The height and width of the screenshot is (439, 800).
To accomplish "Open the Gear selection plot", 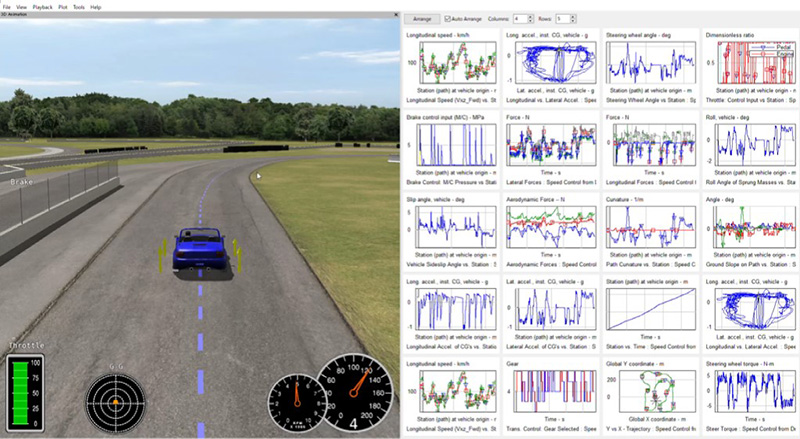I will pyautogui.click(x=550, y=392).
